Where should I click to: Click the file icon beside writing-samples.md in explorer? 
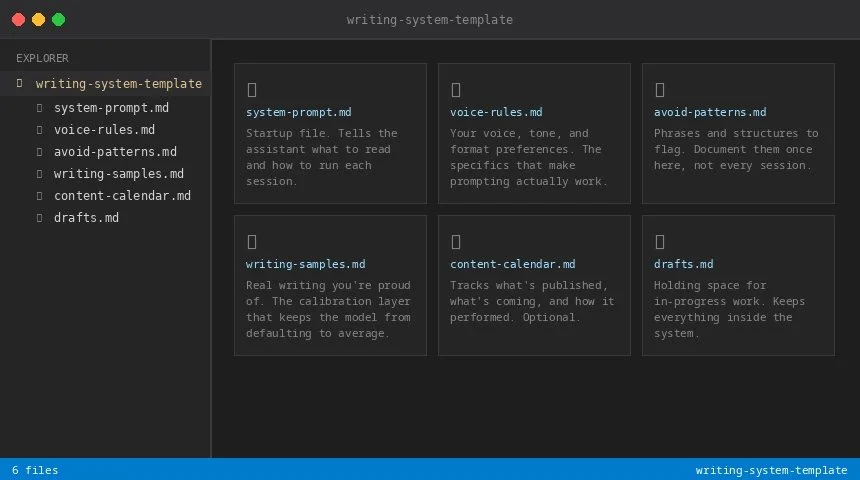pyautogui.click(x=39, y=174)
